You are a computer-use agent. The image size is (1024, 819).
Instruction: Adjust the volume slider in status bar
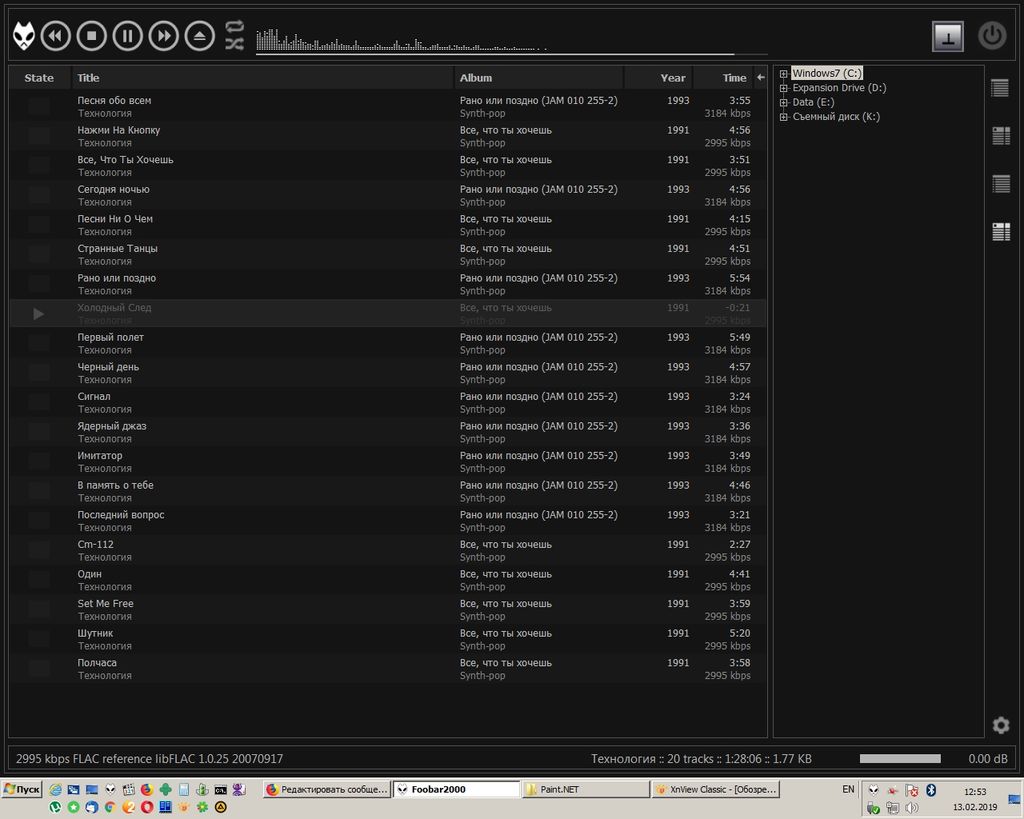pos(900,758)
